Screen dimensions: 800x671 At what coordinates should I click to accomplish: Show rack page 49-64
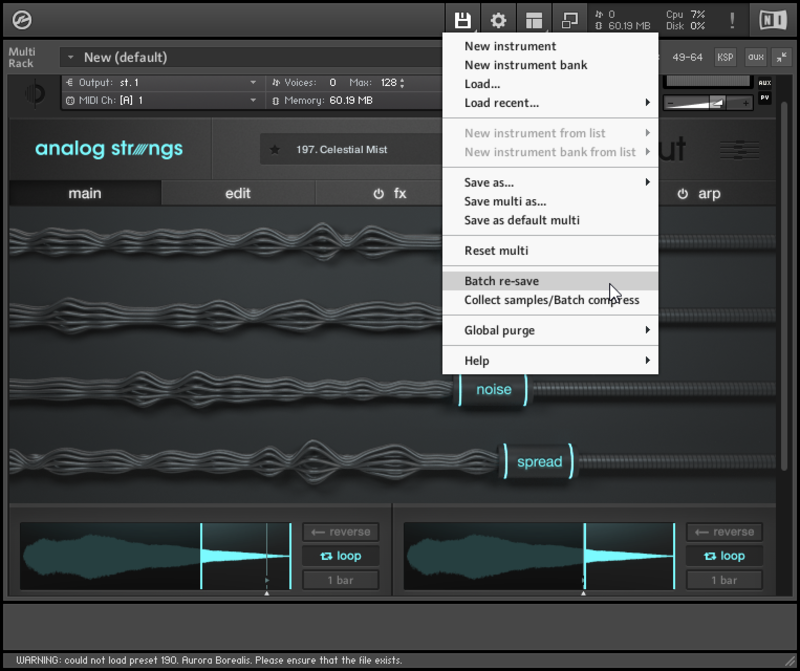687,57
